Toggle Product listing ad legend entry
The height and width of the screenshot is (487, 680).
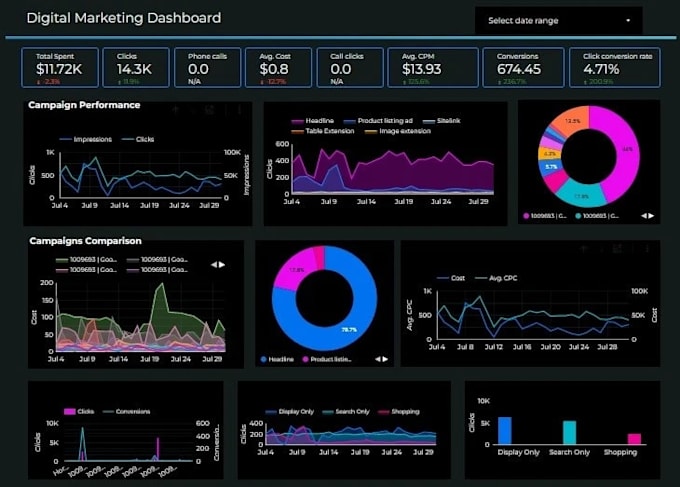[378, 121]
